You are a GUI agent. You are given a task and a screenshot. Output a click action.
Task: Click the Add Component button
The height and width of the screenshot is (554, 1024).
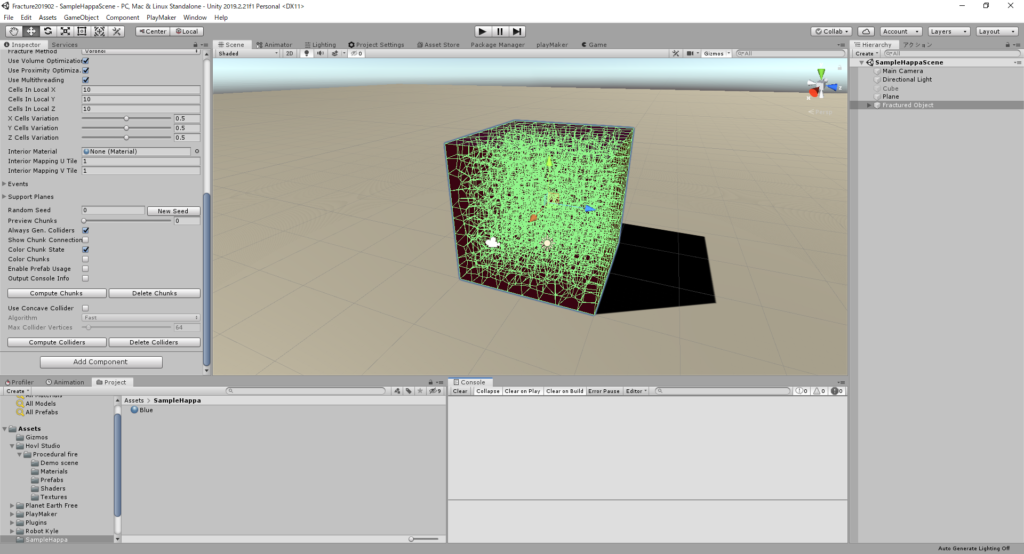click(x=101, y=362)
